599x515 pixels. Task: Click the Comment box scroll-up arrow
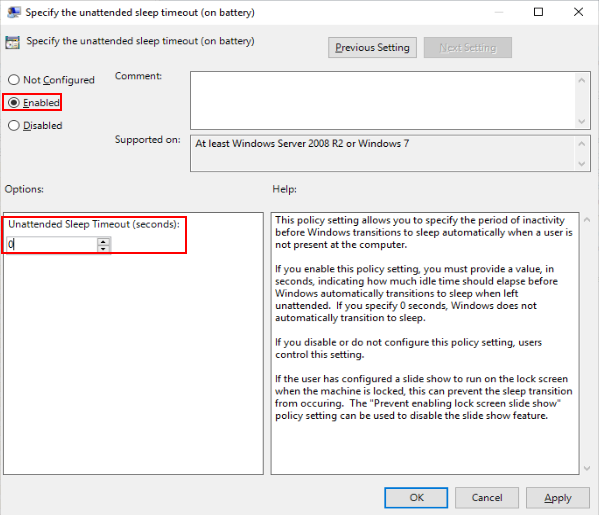coord(581,80)
